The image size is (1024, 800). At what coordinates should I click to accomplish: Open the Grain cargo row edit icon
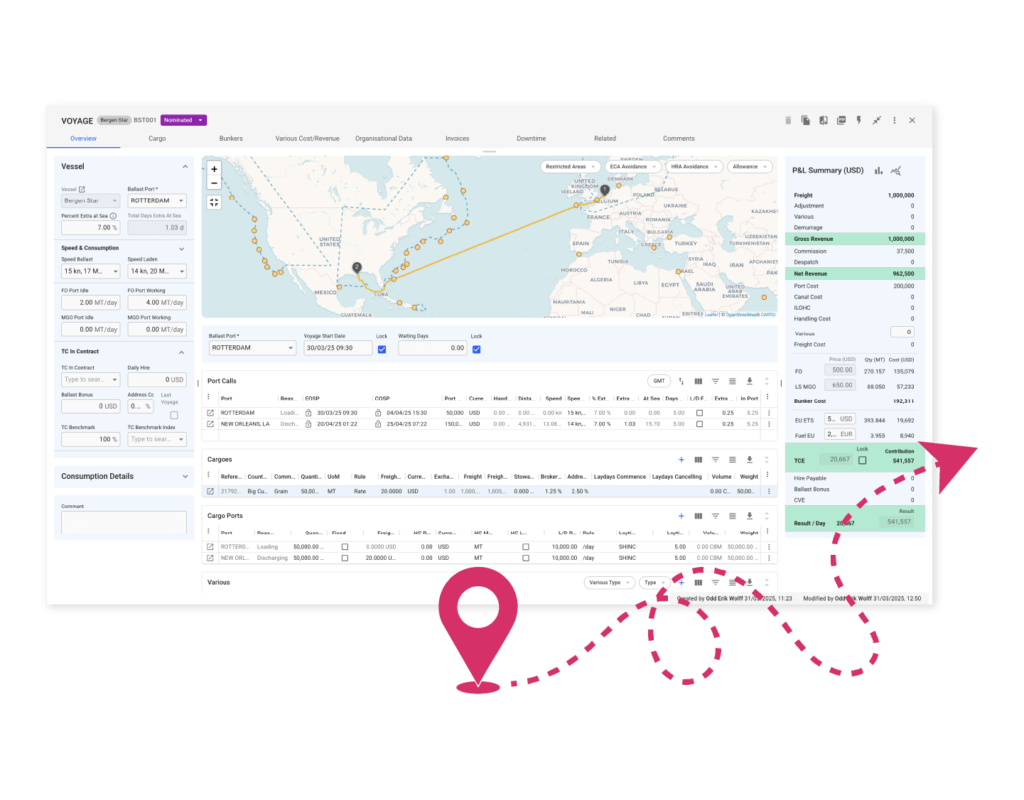210,491
